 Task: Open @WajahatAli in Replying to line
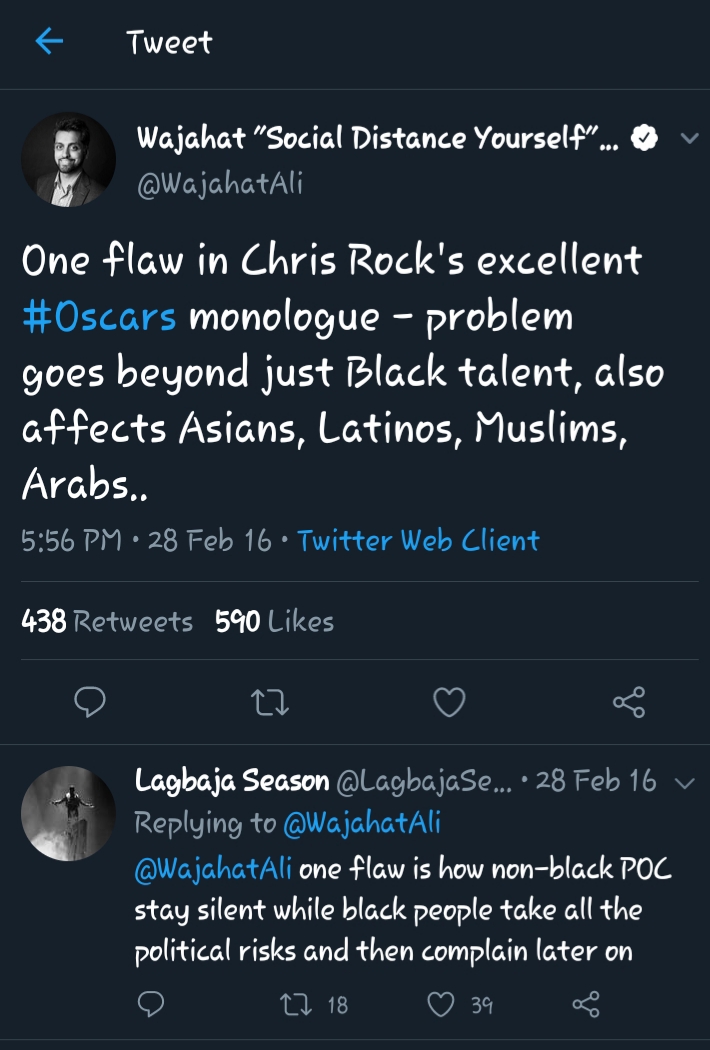(x=362, y=823)
